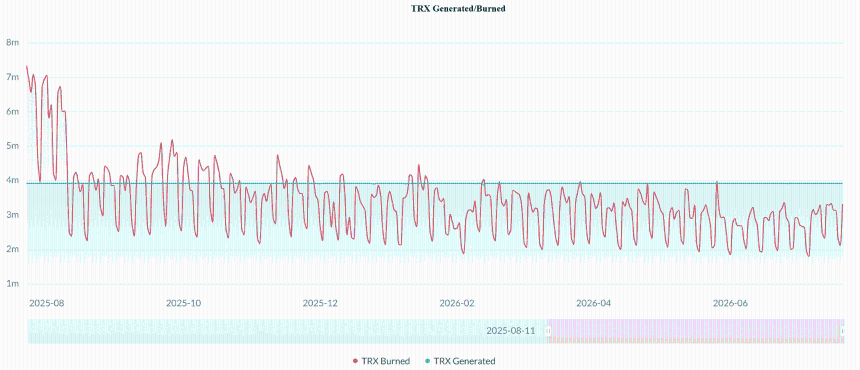
Task: Click the 2025-08 x-axis label
Action: pos(47,303)
